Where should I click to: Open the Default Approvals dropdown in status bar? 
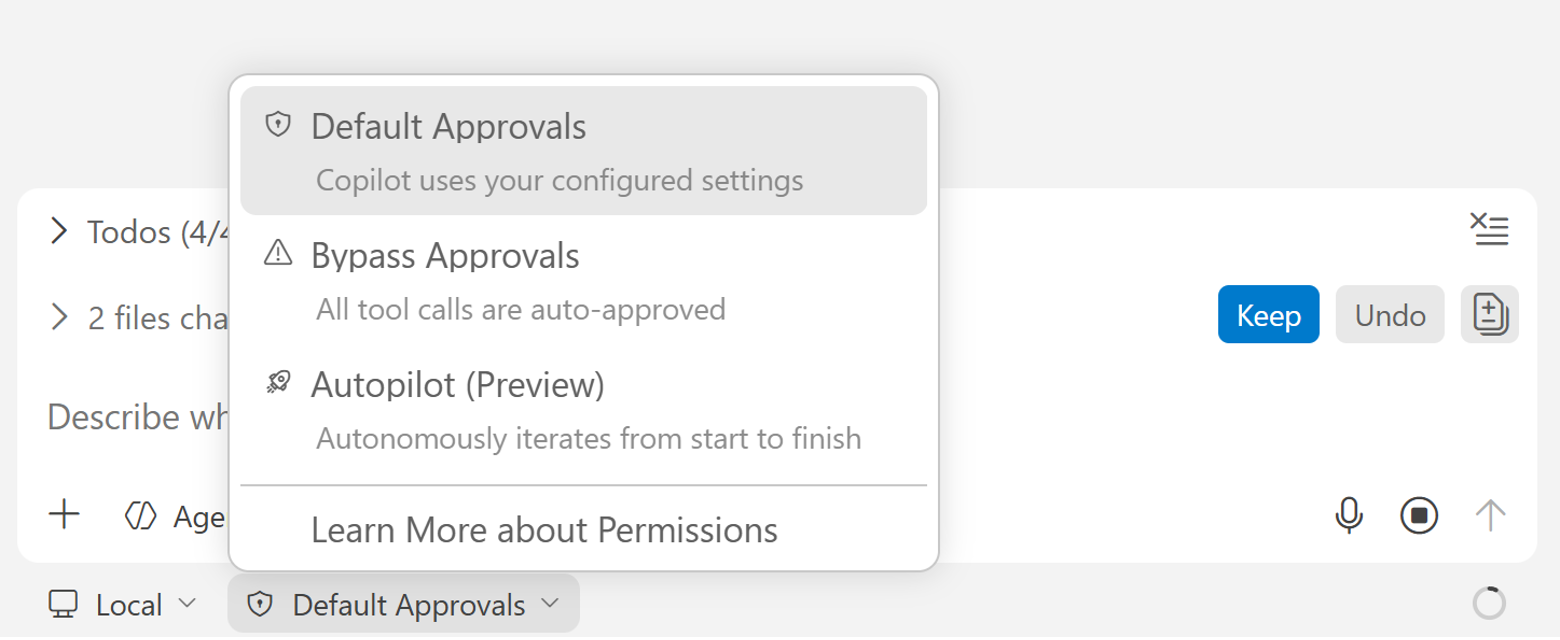coord(403,604)
